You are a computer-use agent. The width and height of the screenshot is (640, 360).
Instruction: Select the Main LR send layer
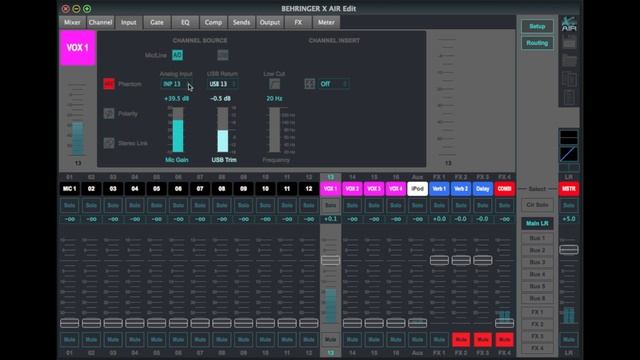(537, 223)
